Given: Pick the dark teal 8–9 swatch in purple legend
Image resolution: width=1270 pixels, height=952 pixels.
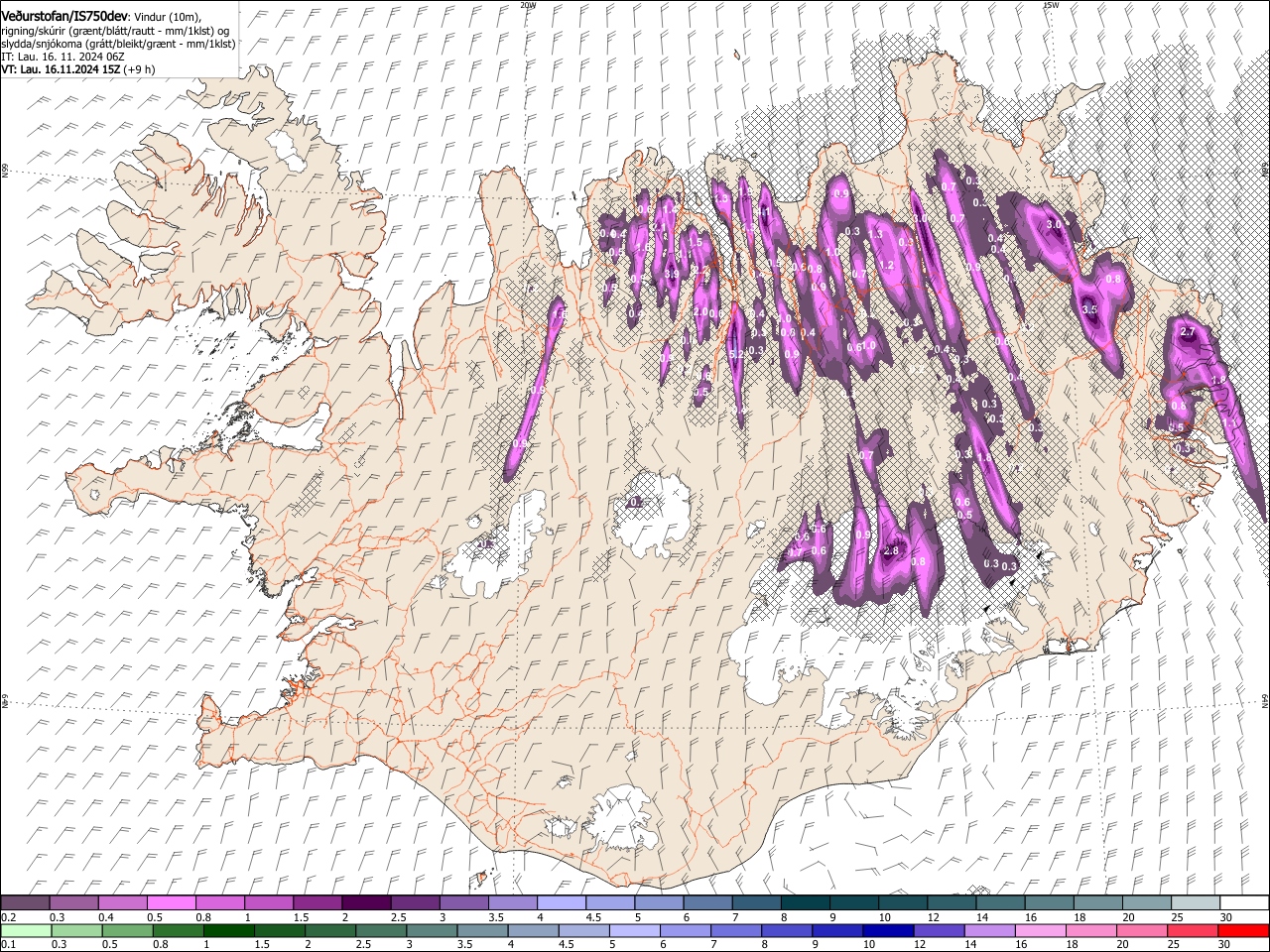Looking at the screenshot, I should [805, 902].
